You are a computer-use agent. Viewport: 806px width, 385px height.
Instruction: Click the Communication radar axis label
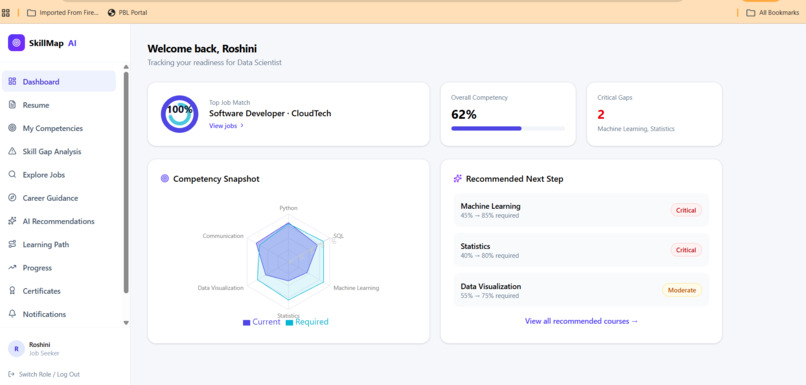tap(223, 236)
